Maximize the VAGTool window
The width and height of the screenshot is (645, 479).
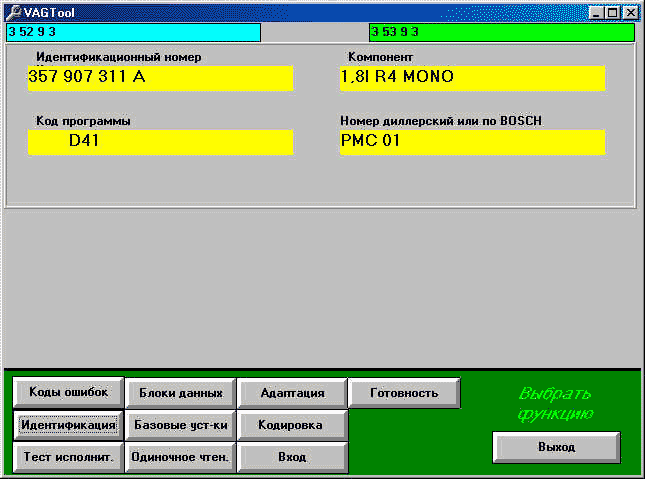612,13
